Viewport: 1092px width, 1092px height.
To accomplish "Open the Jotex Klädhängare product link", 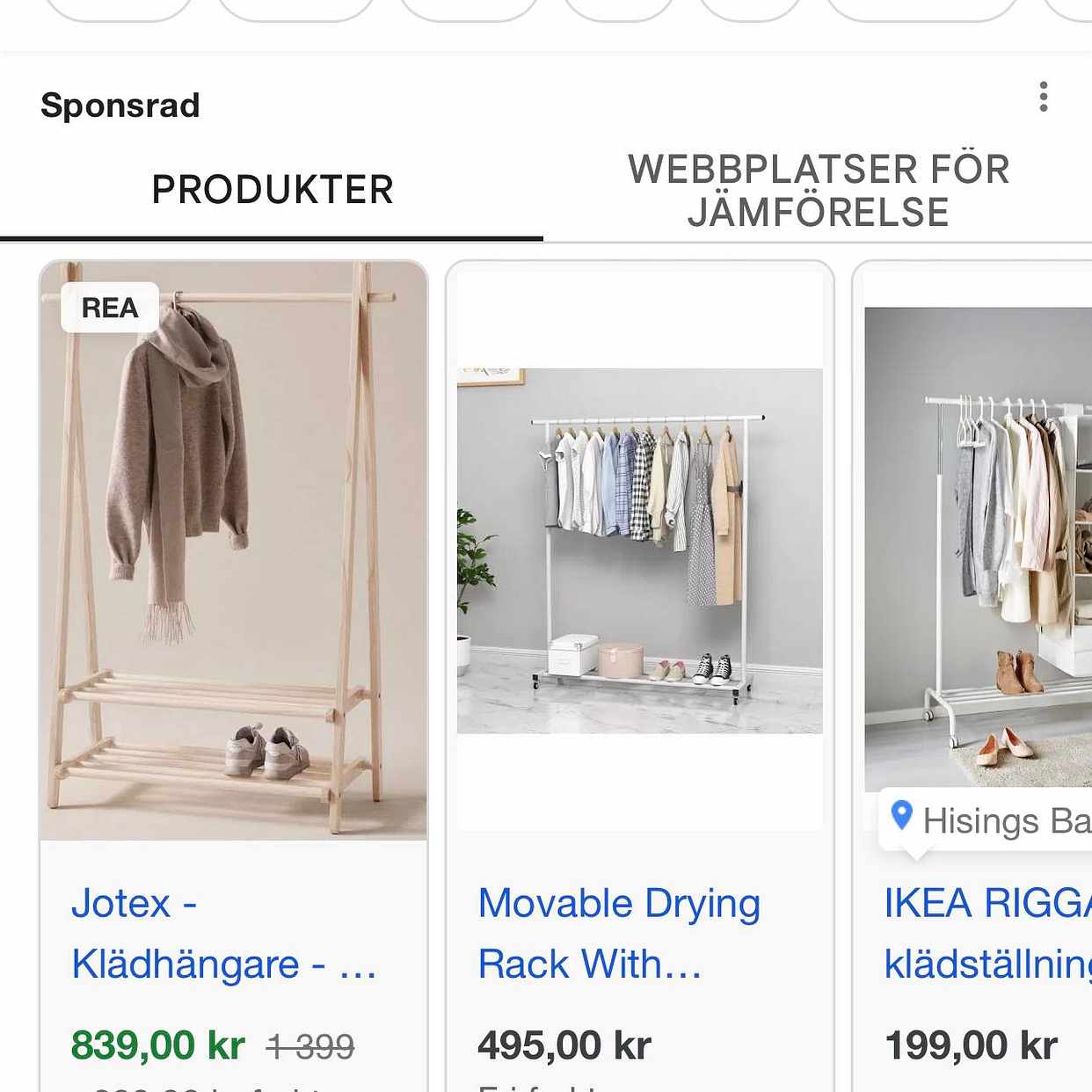I will [224, 934].
